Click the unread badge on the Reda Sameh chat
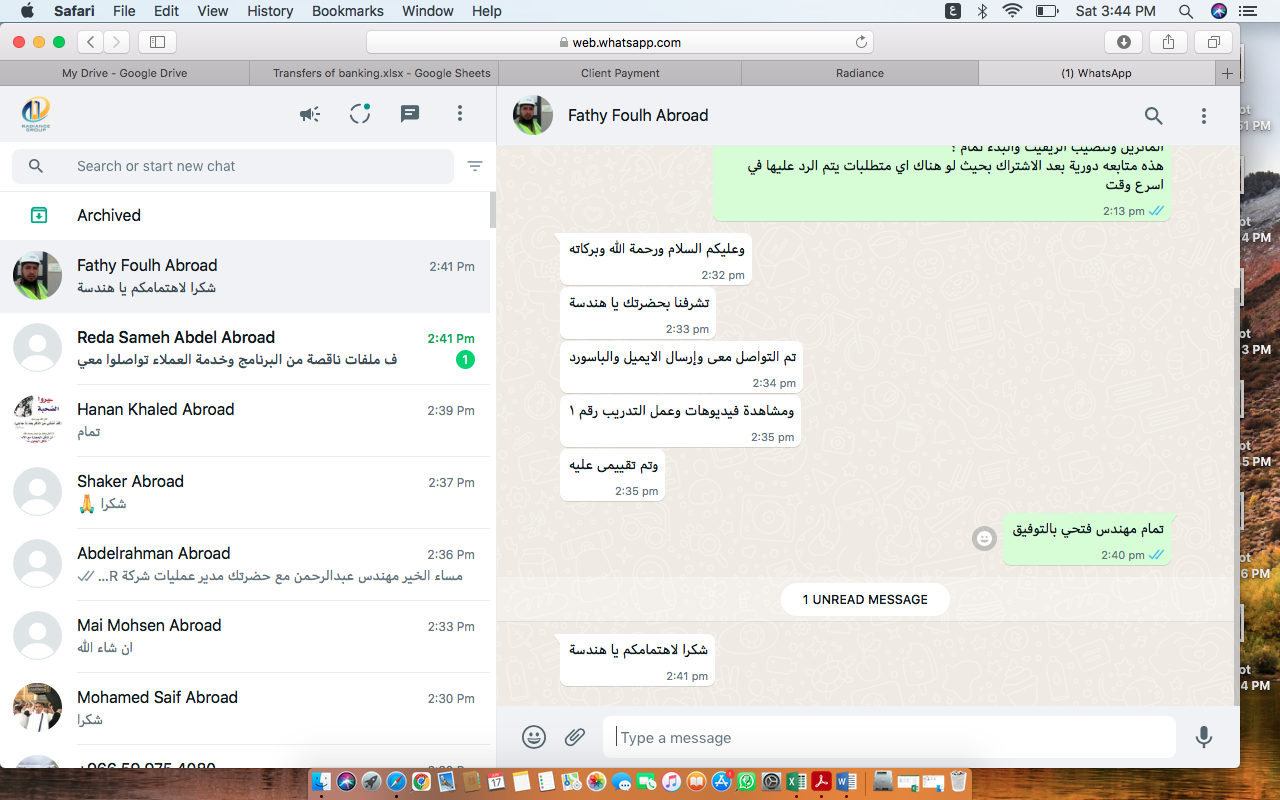 pyautogui.click(x=465, y=359)
